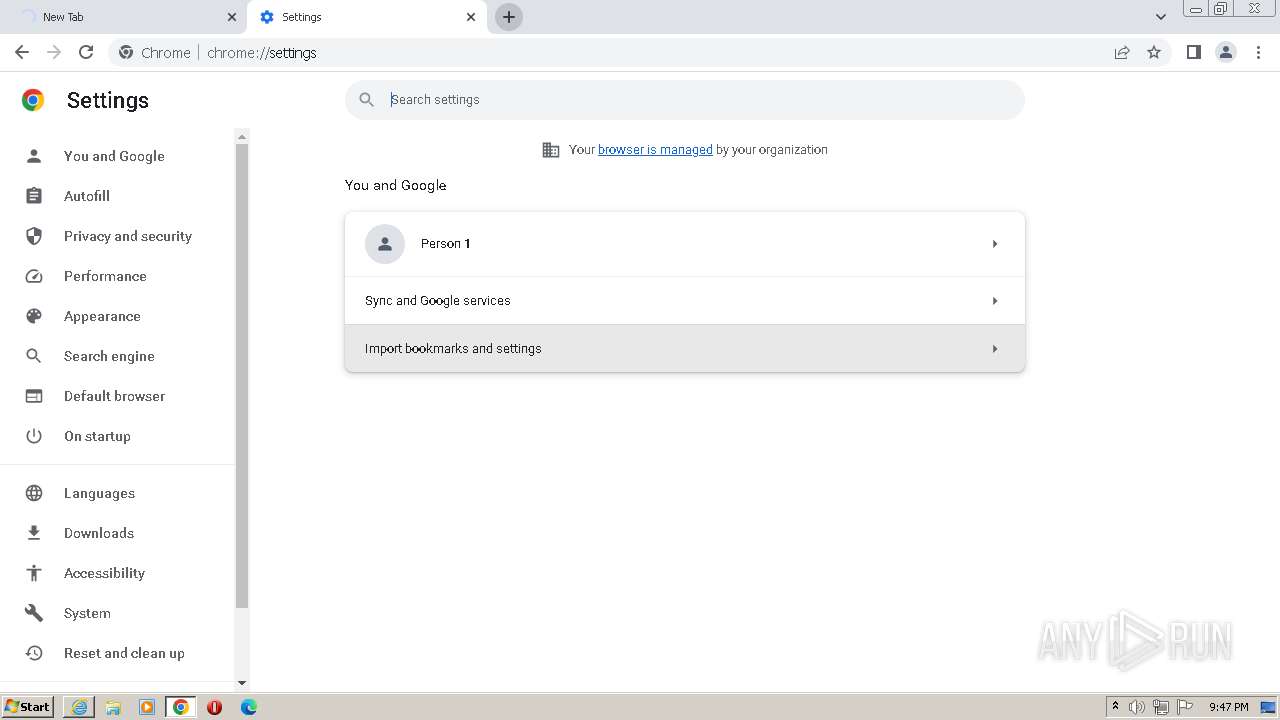Open Import bookmarks and settings

pyautogui.click(x=685, y=349)
